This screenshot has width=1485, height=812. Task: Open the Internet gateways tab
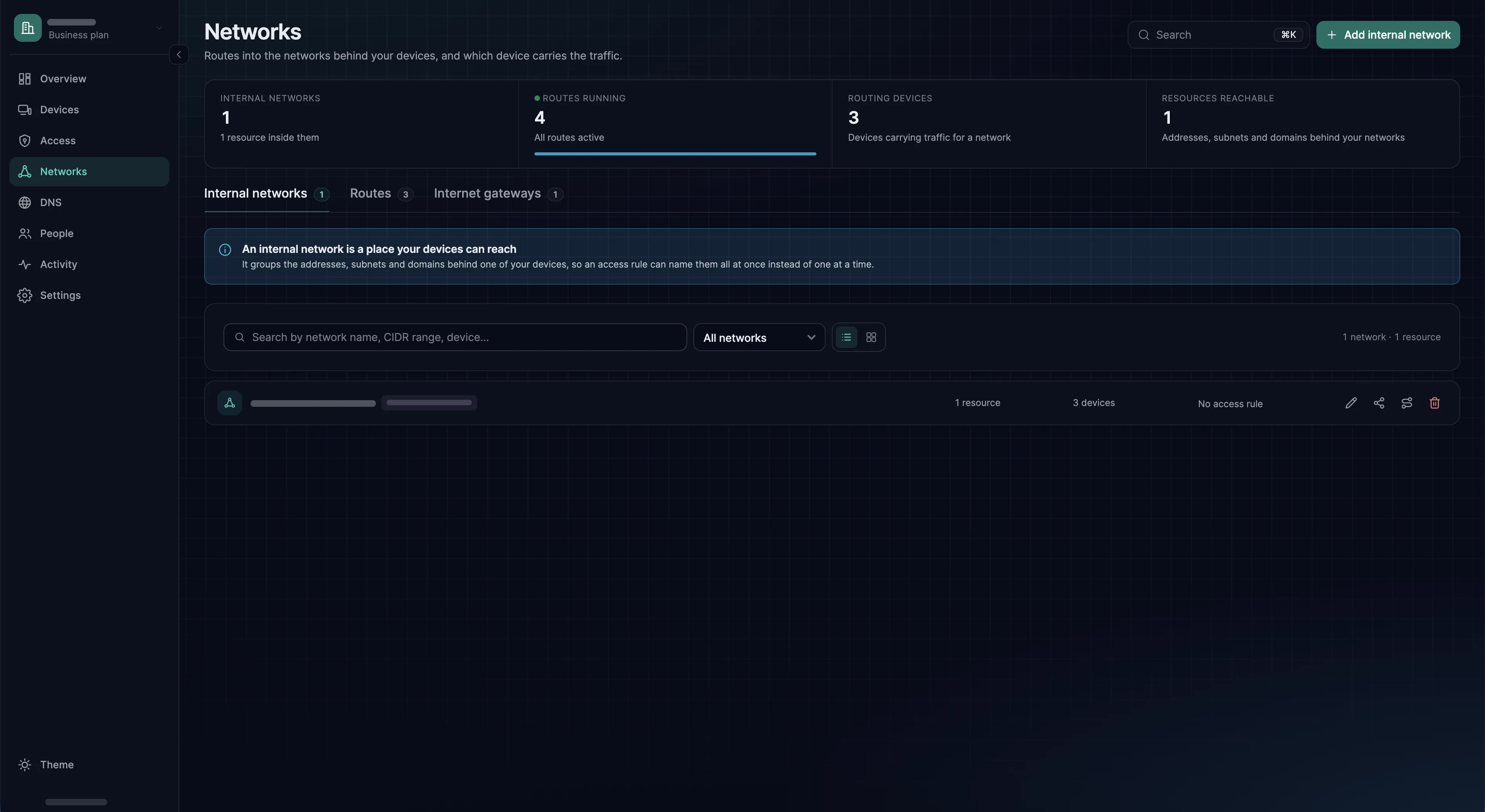click(x=498, y=194)
